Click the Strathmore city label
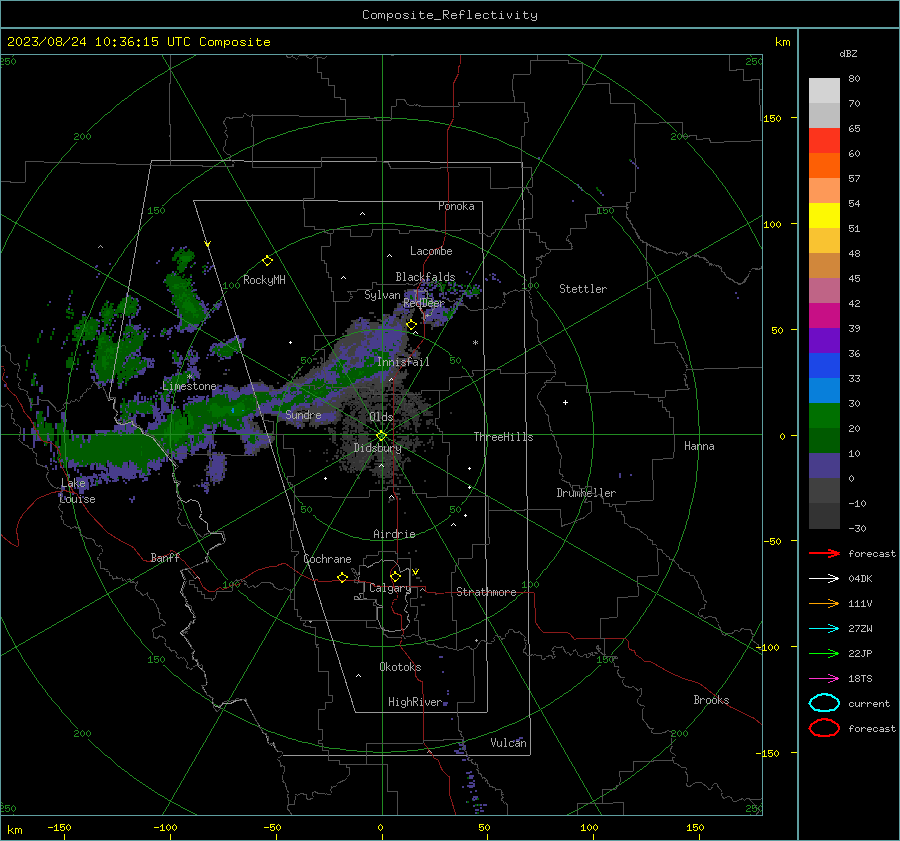The height and width of the screenshot is (841, 900). (486, 592)
